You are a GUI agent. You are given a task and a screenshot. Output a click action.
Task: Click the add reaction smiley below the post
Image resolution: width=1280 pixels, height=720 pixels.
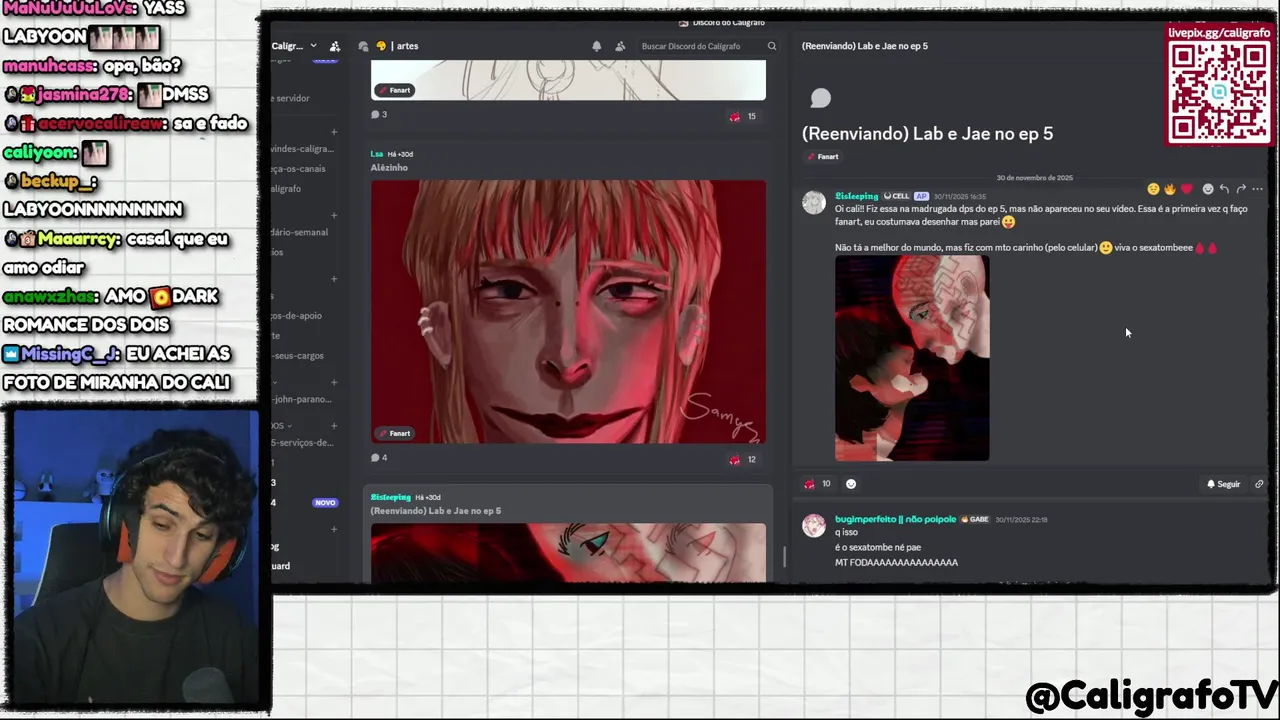[x=851, y=484]
